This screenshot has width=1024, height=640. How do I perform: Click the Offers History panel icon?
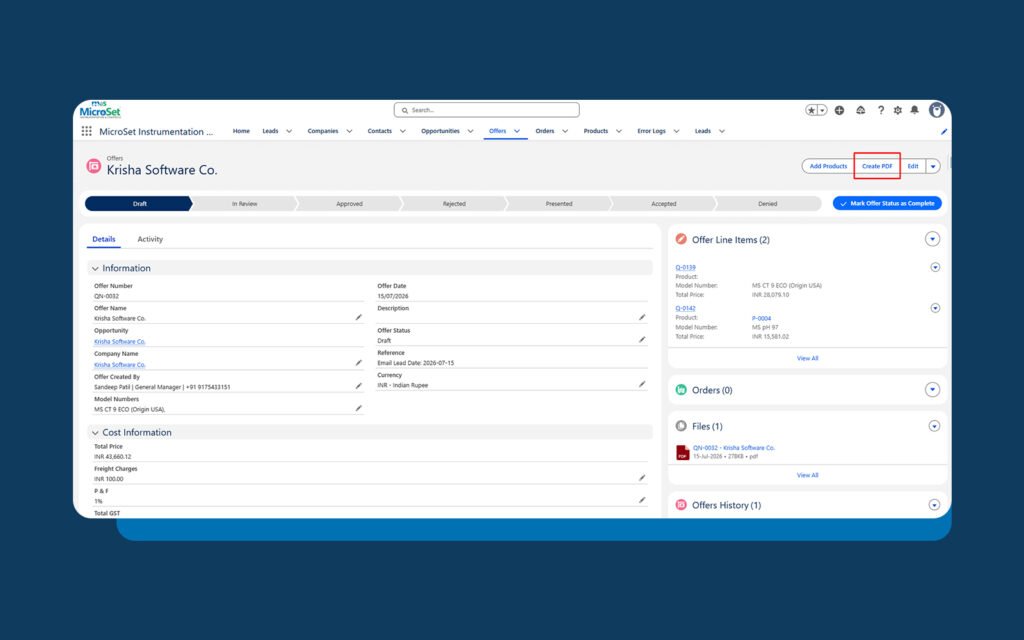[681, 505]
